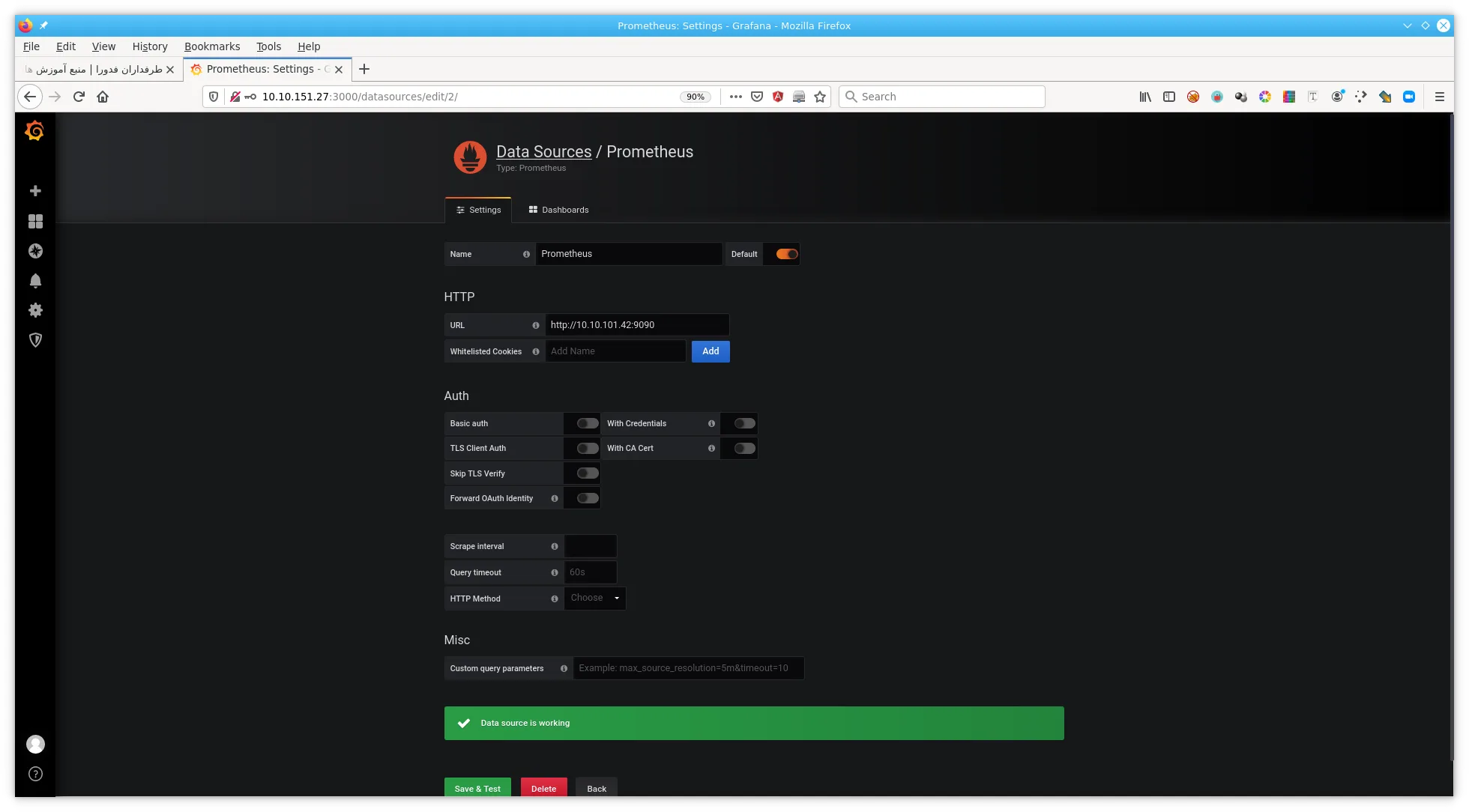
Task: Click the Firefox Search box
Action: tap(941, 97)
